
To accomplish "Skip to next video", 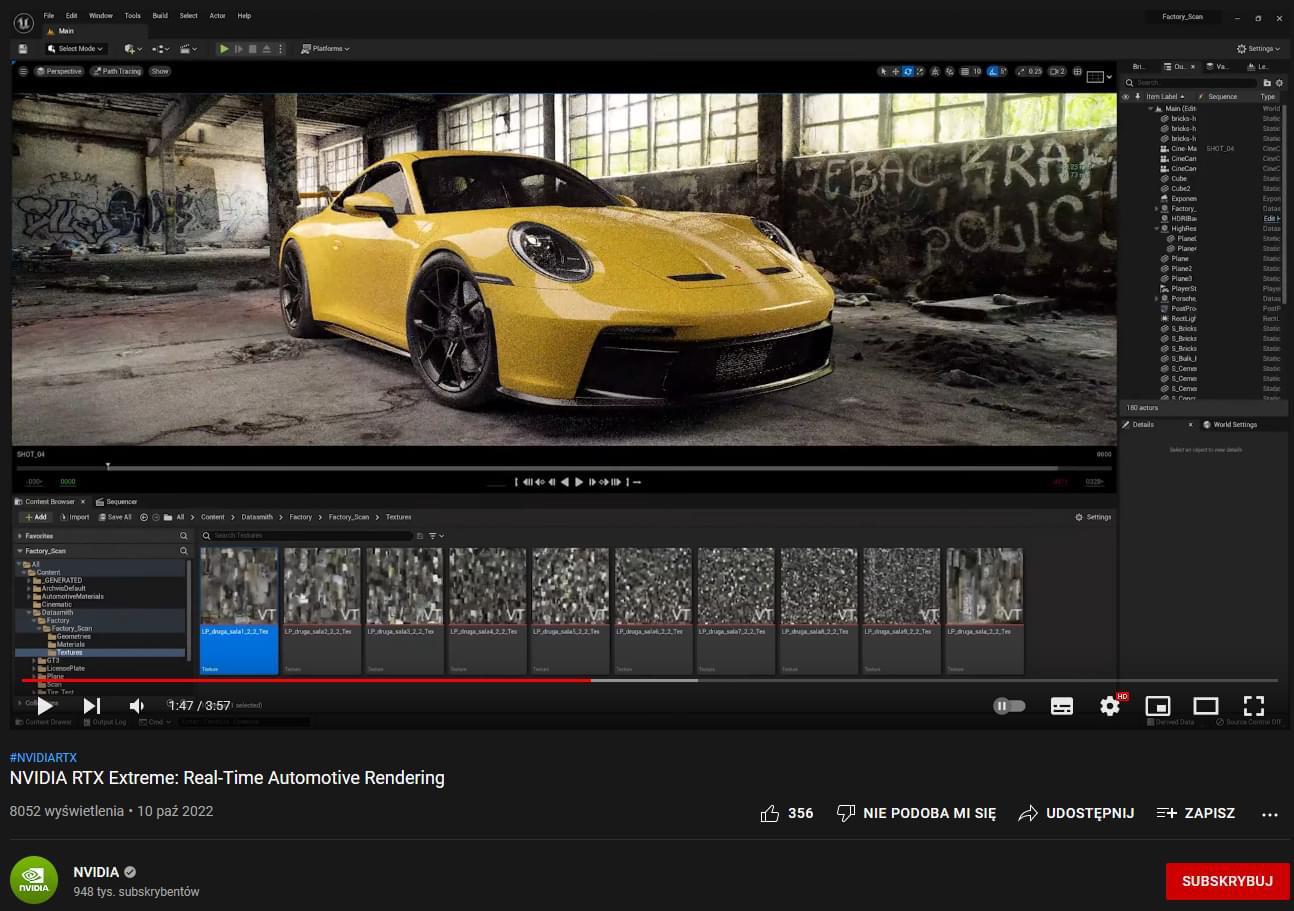I will 91,706.
